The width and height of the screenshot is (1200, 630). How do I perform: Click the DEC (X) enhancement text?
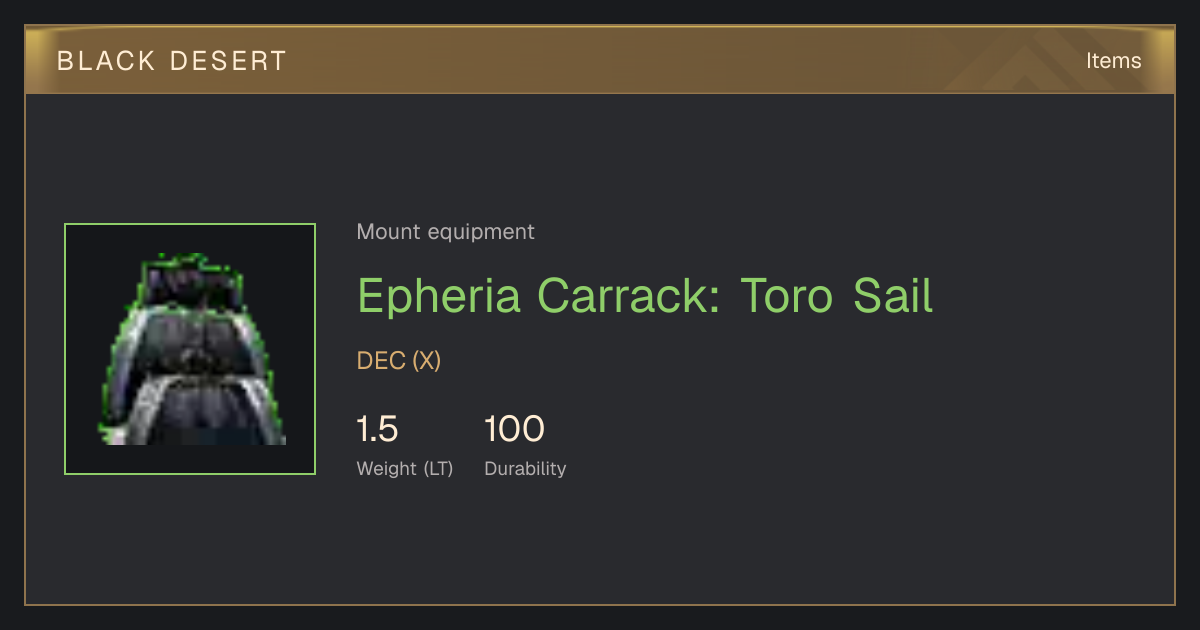399,361
